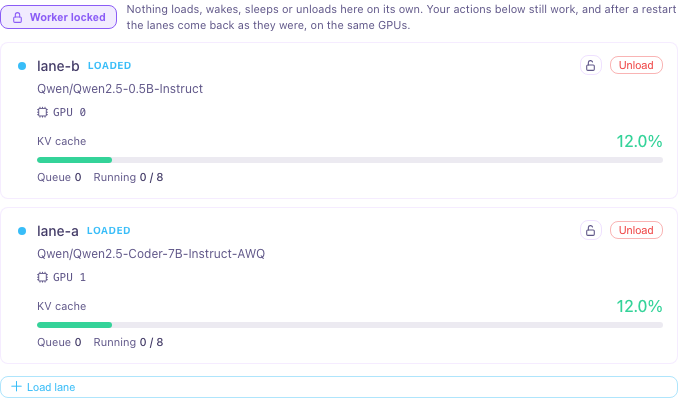Click the lane-b KV cache progress bar

[350, 160]
